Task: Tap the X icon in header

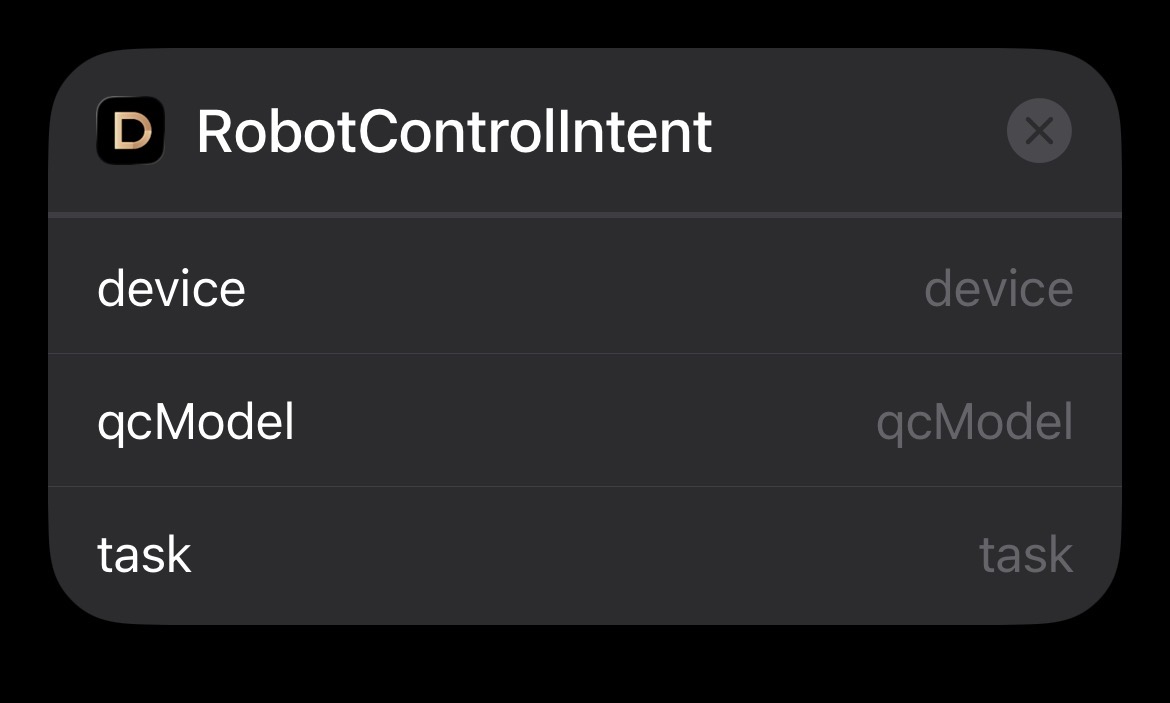Action: pyautogui.click(x=1039, y=130)
